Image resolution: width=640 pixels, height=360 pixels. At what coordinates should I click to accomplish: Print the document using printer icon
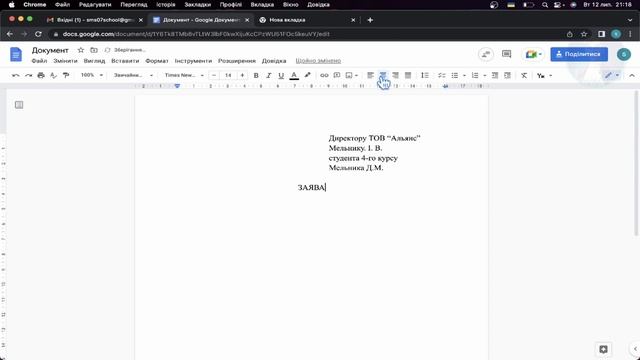tap(41, 76)
